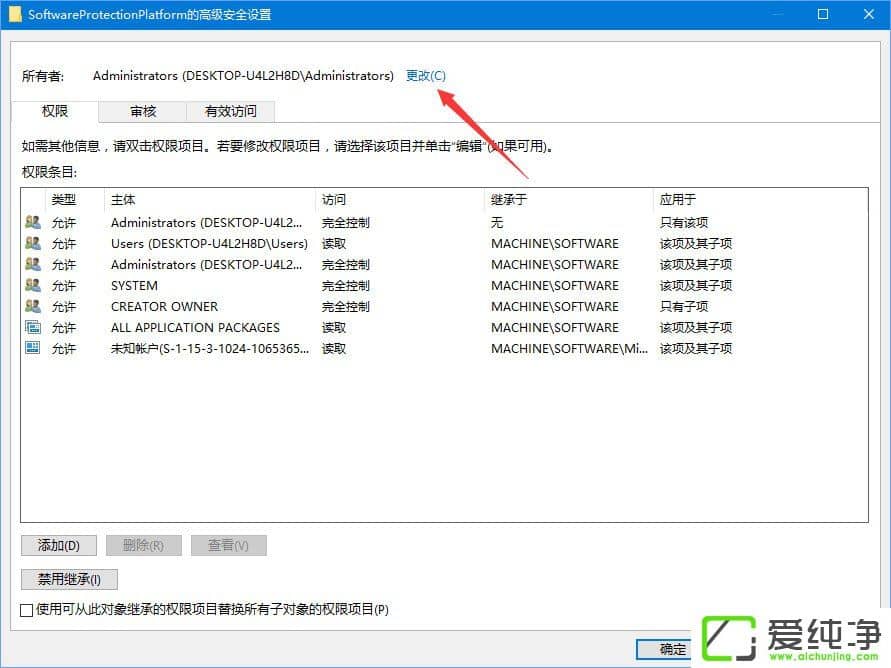Image resolution: width=891 pixels, height=668 pixels.
Task: Click the 删除(R) button
Action: pos(143,545)
